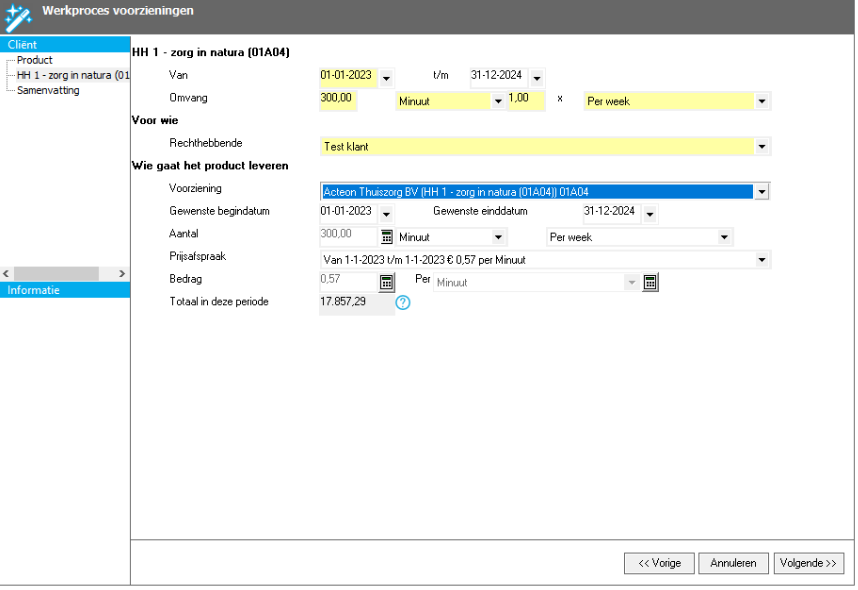Open Gewenste einddatum date picker

[650, 214]
